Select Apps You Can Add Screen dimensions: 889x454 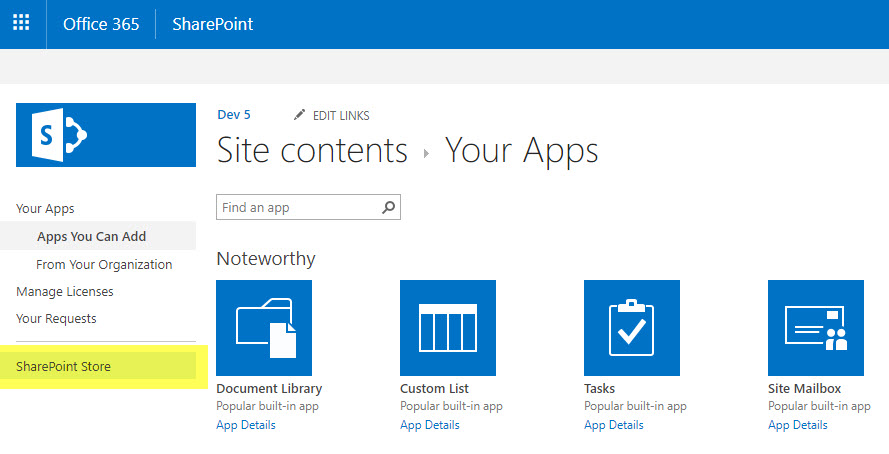pyautogui.click(x=91, y=236)
